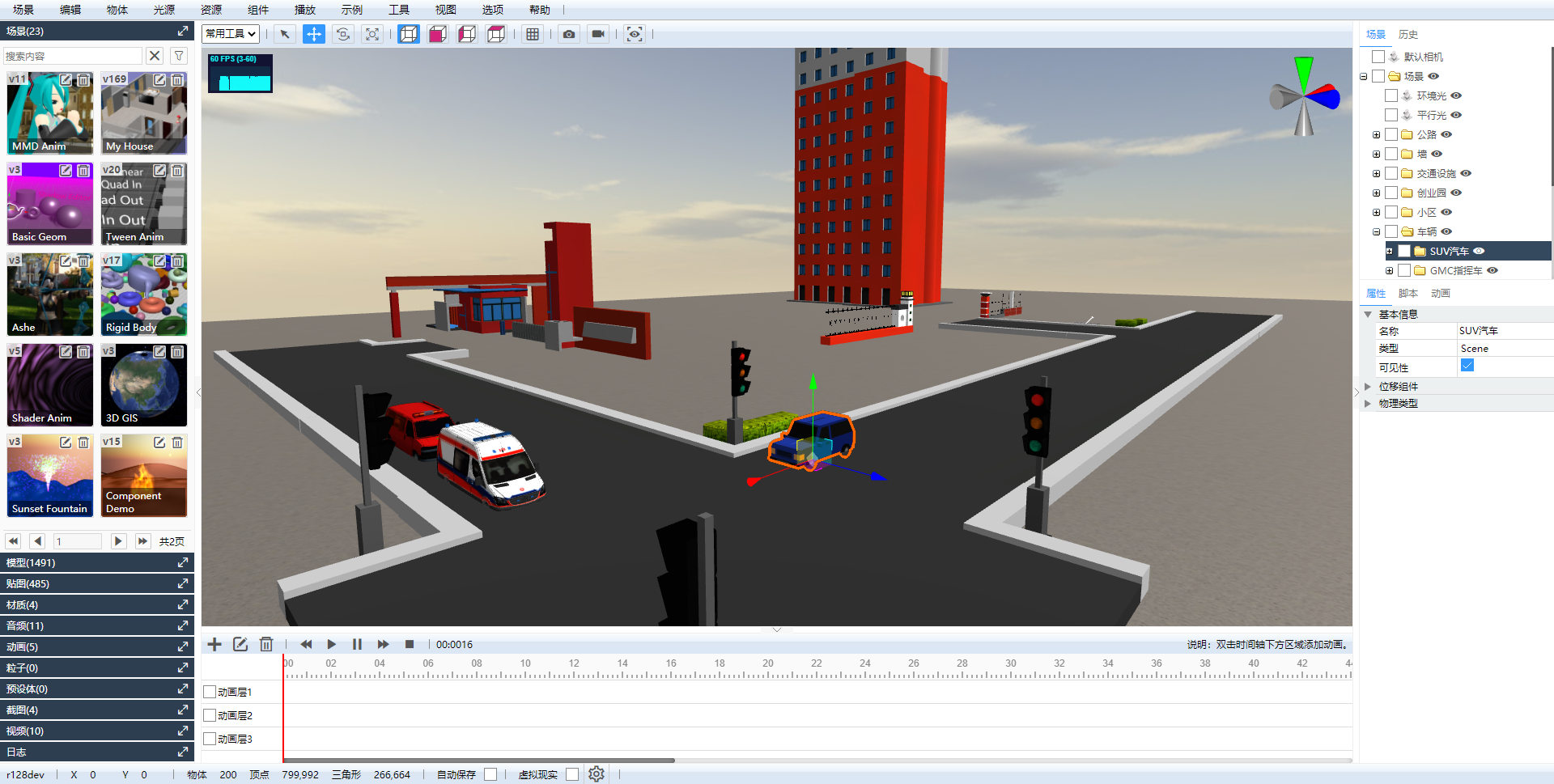The image size is (1554, 784).
Task: Switch to the 脚本 tab
Action: point(1408,293)
